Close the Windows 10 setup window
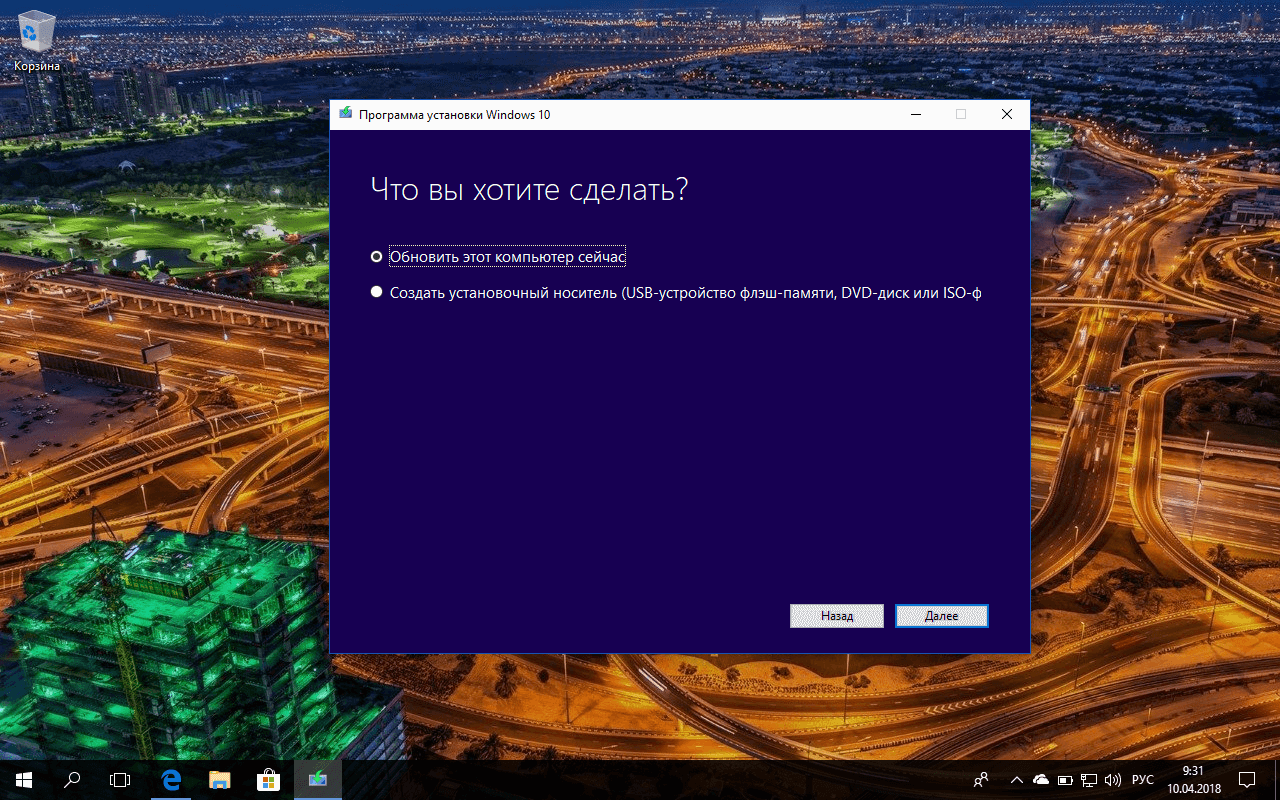This screenshot has width=1280, height=800. 1007,114
